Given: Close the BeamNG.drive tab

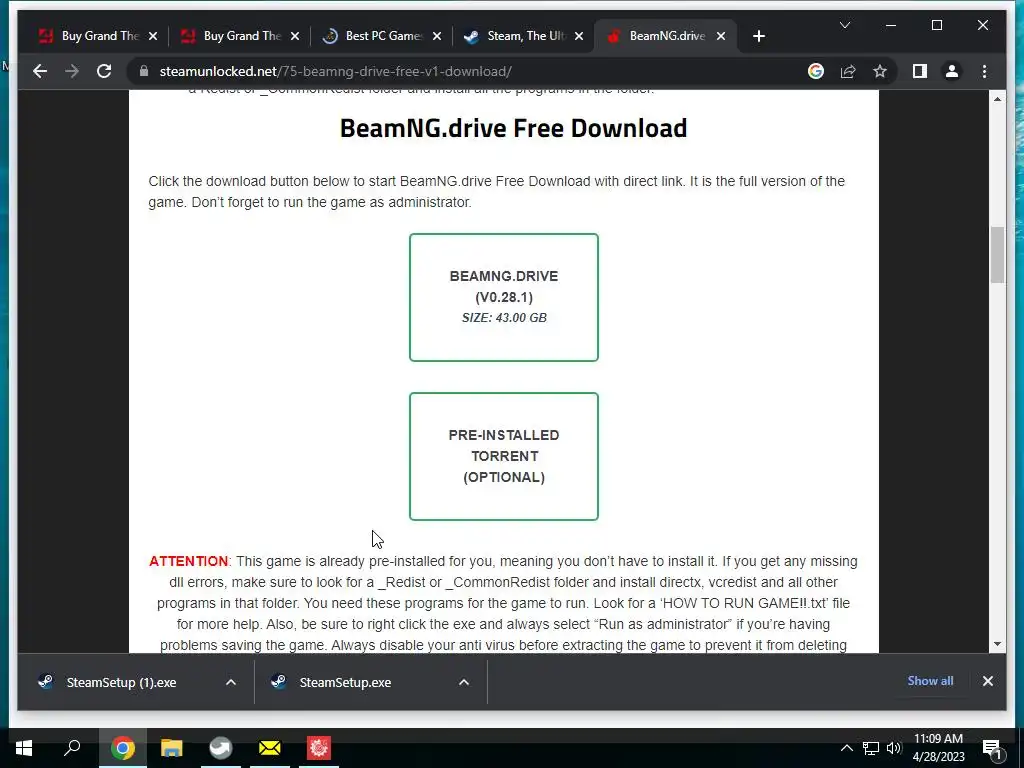Looking at the screenshot, I should (x=721, y=36).
